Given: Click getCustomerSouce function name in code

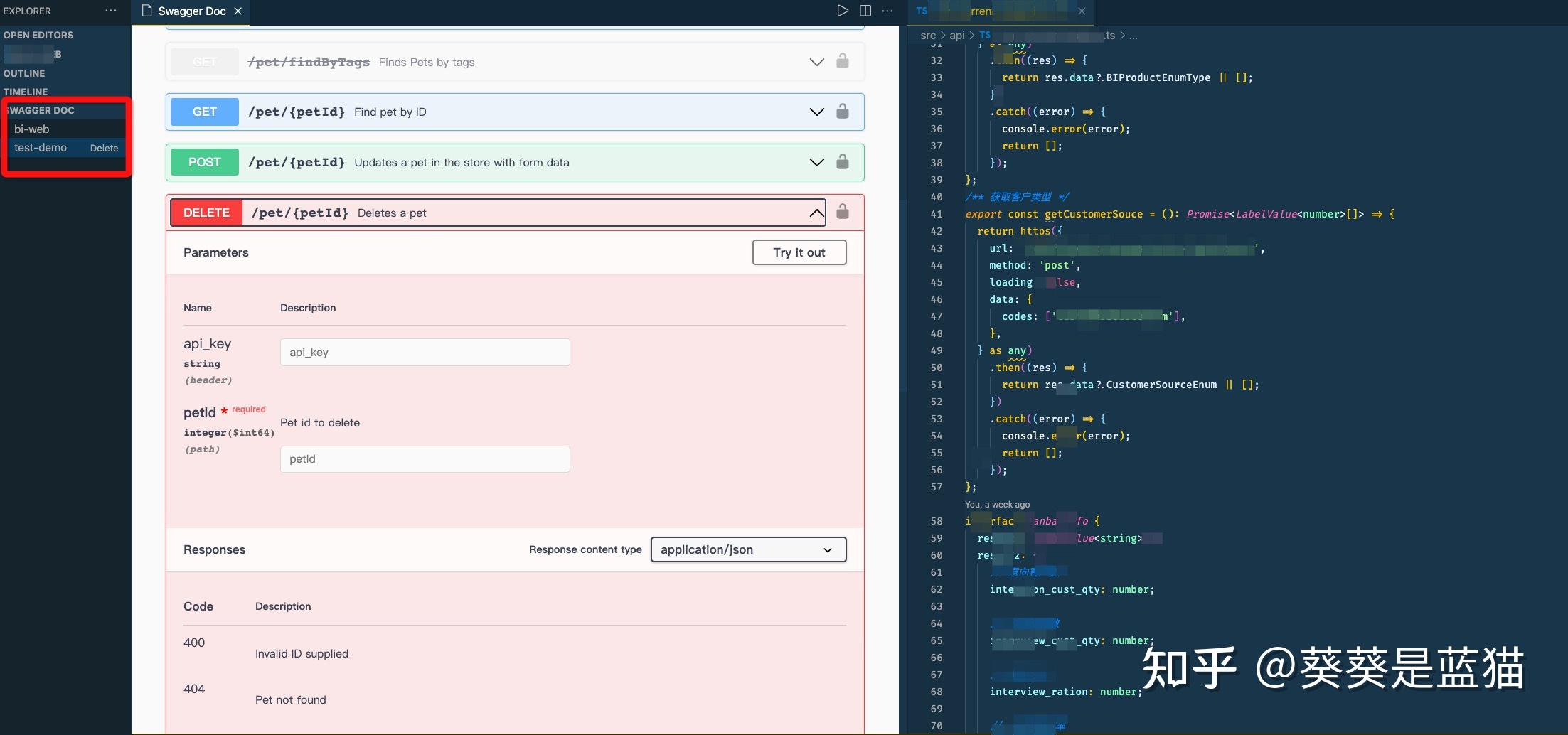Looking at the screenshot, I should click(1094, 214).
